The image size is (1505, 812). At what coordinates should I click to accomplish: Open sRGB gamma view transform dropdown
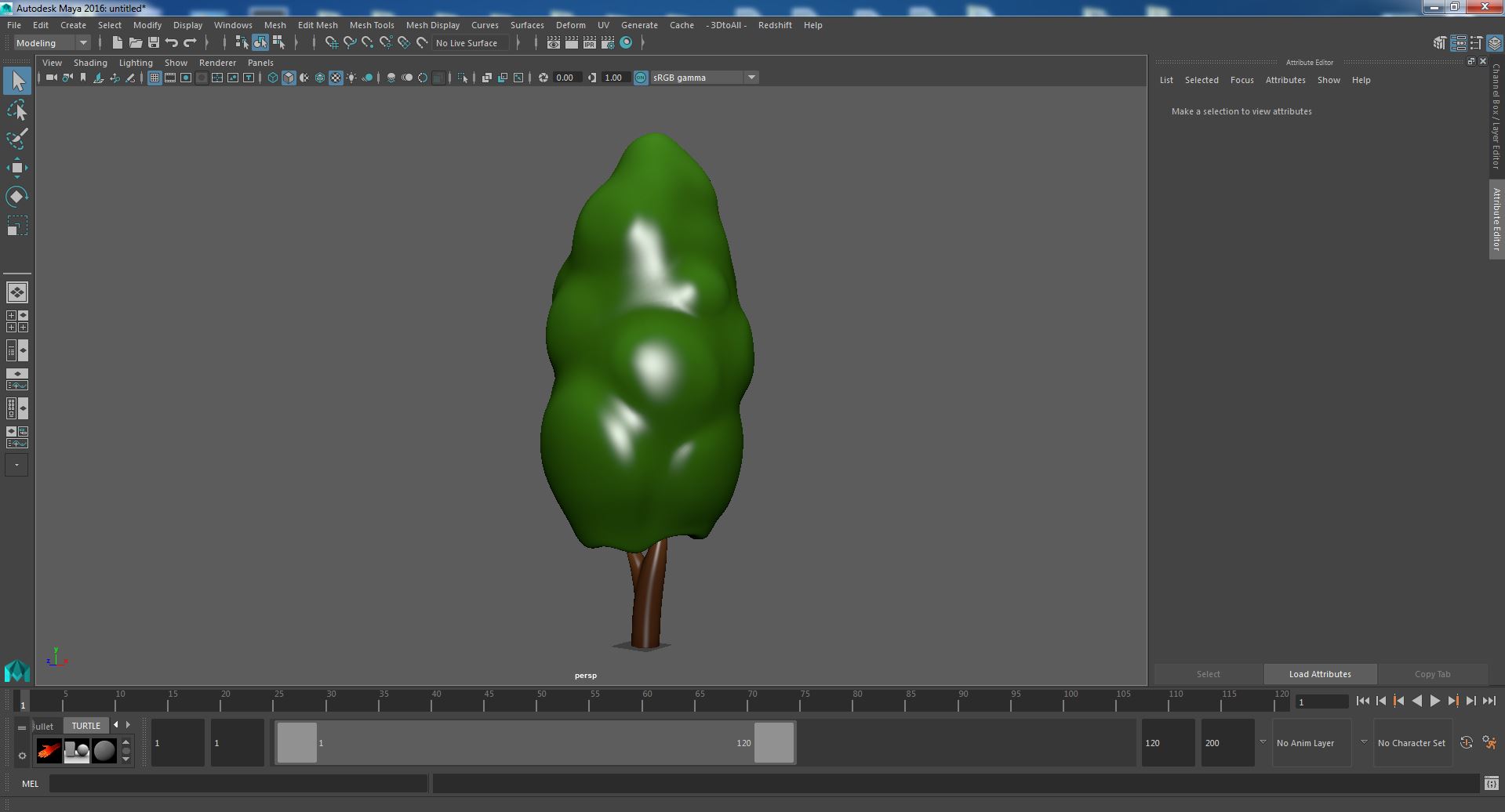click(x=704, y=78)
